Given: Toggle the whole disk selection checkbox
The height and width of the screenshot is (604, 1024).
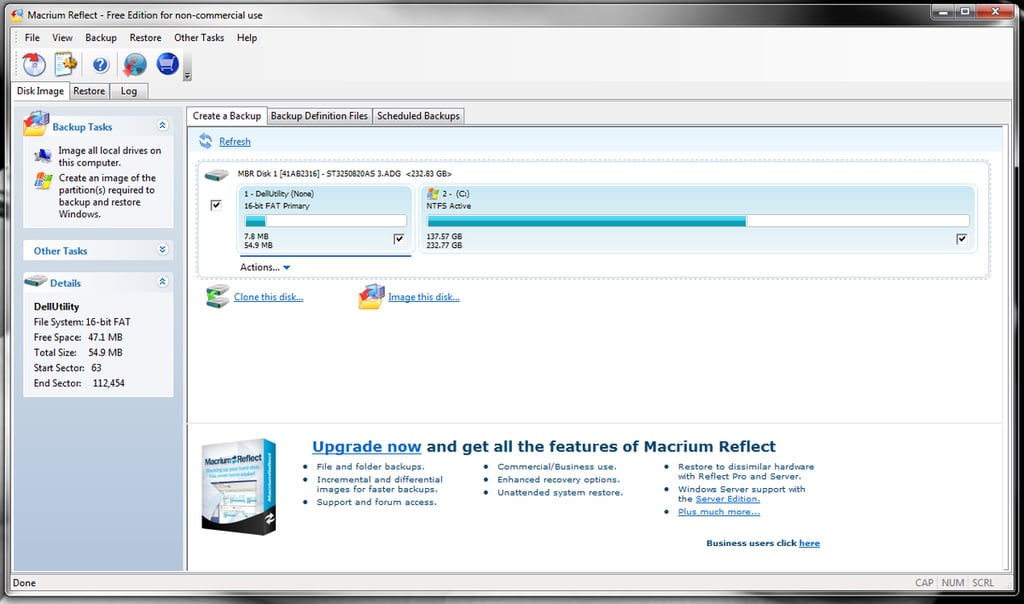Looking at the screenshot, I should click(216, 205).
